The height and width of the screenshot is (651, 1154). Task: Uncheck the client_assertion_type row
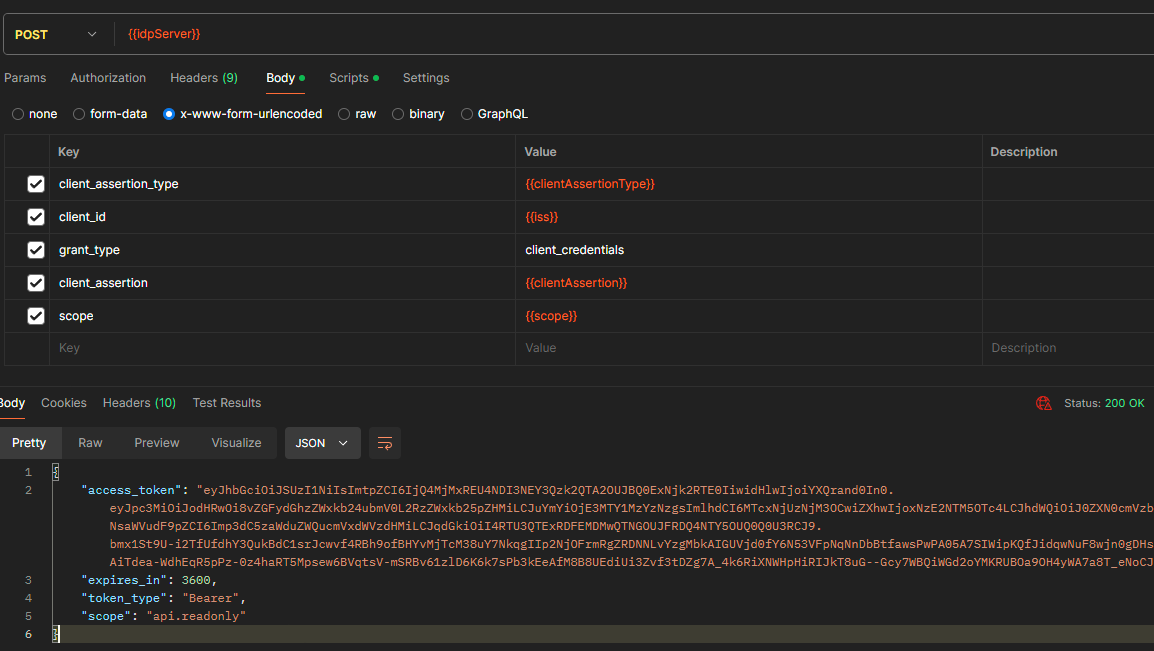tap(35, 184)
